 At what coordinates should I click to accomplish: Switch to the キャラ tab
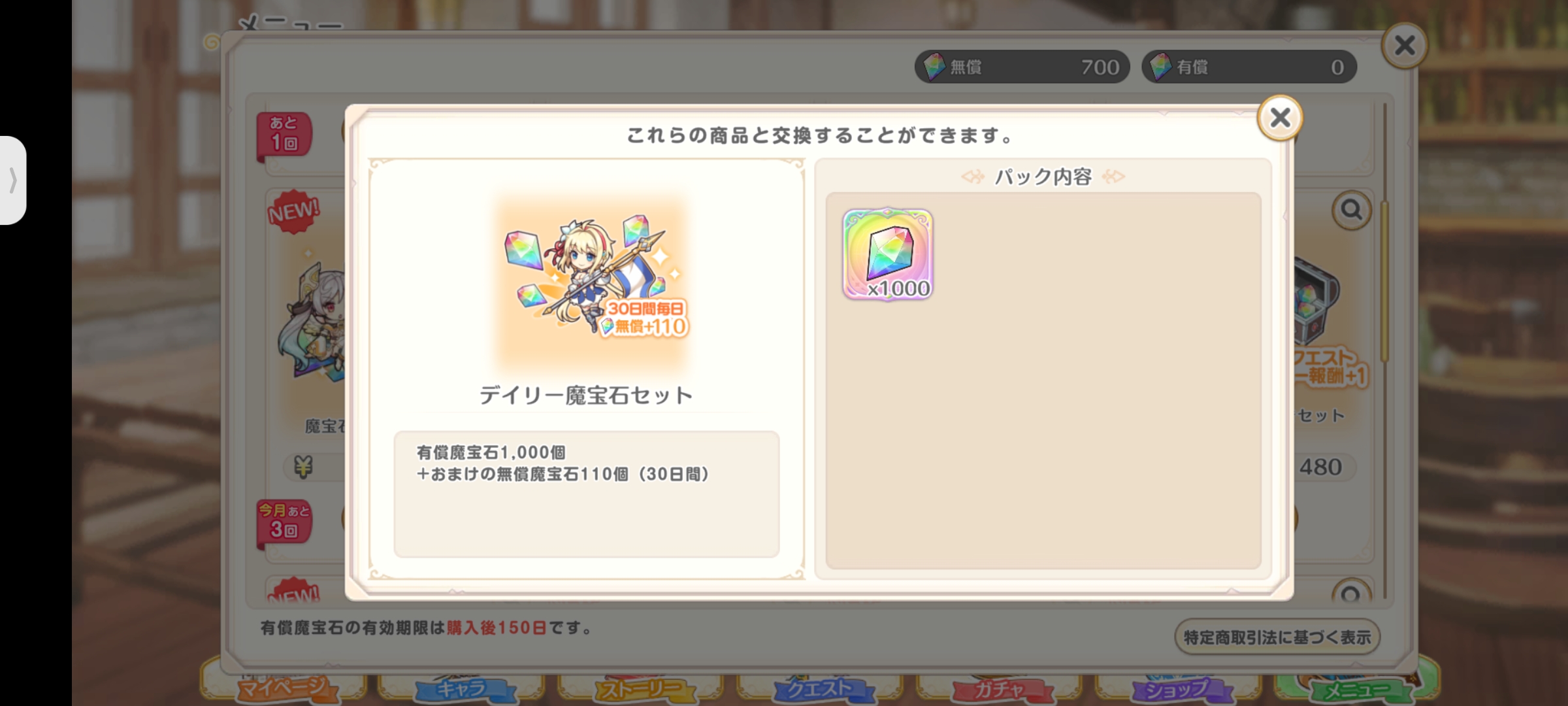[x=461, y=688]
